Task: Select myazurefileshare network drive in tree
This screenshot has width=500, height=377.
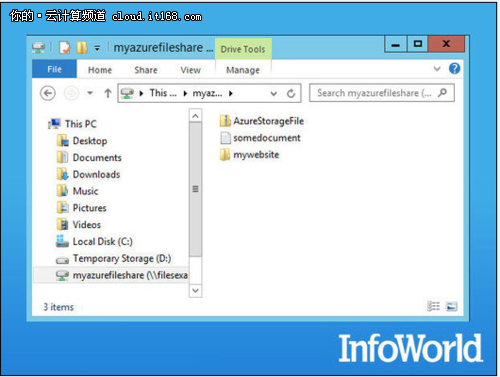Action: tap(111, 275)
